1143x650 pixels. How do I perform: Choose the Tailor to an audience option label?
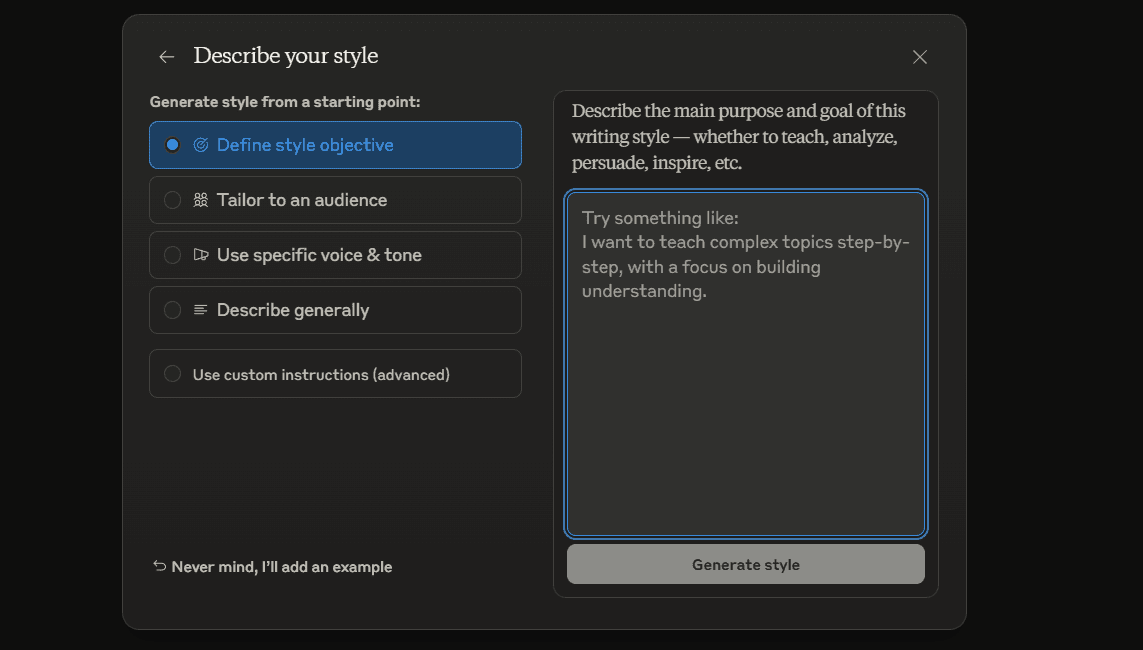pos(302,200)
